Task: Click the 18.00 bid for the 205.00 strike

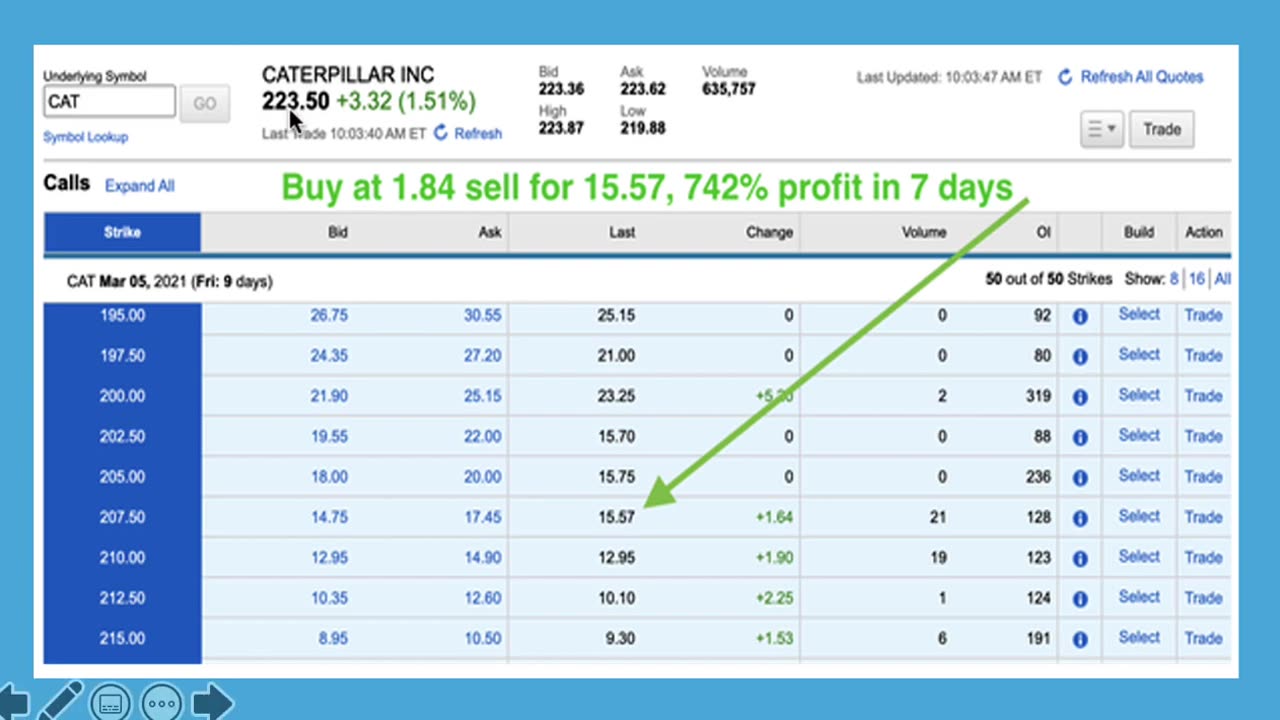Action: (x=329, y=477)
